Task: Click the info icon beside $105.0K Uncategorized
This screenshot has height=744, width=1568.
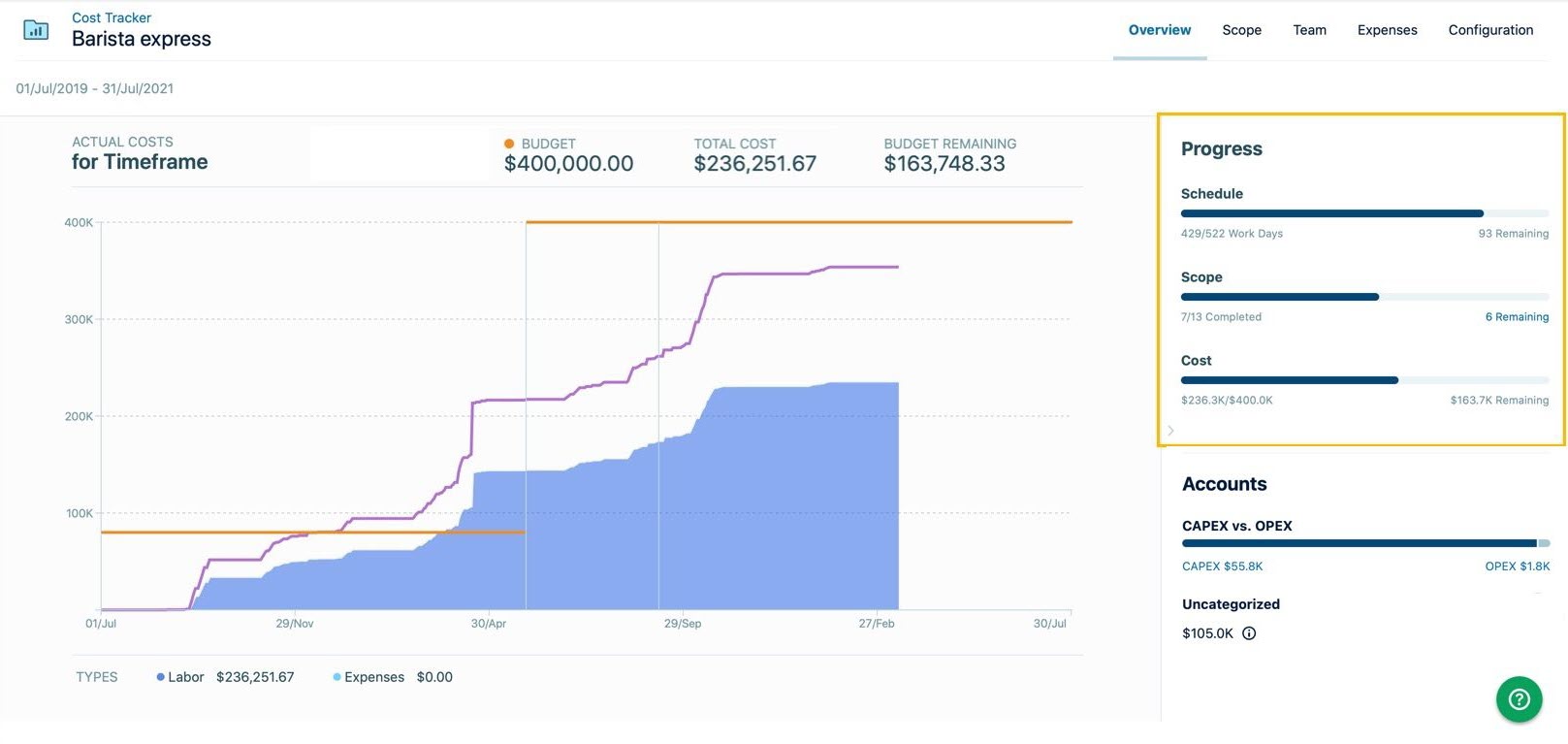Action: (x=1249, y=633)
